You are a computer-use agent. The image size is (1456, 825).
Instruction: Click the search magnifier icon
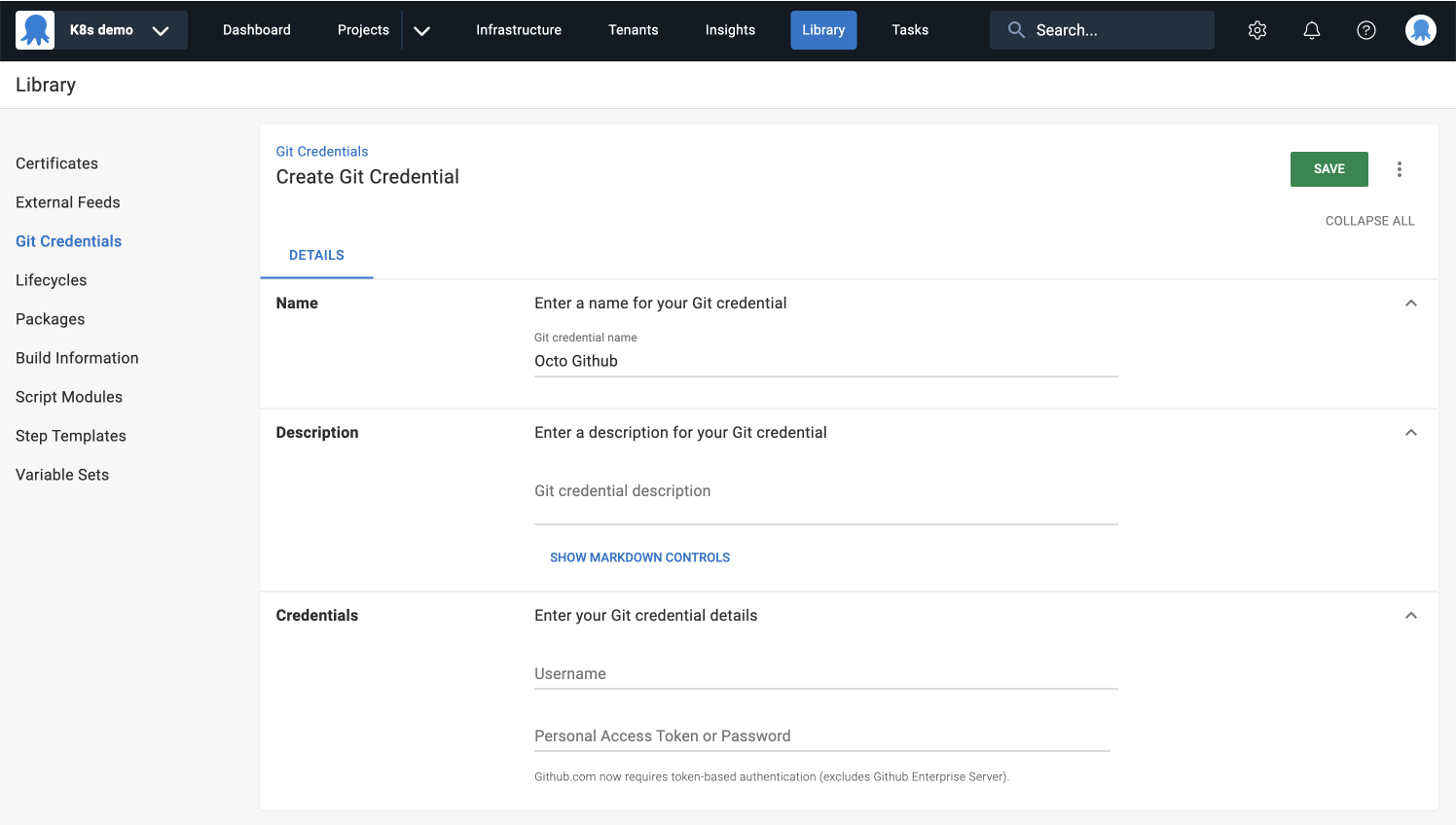1015,30
